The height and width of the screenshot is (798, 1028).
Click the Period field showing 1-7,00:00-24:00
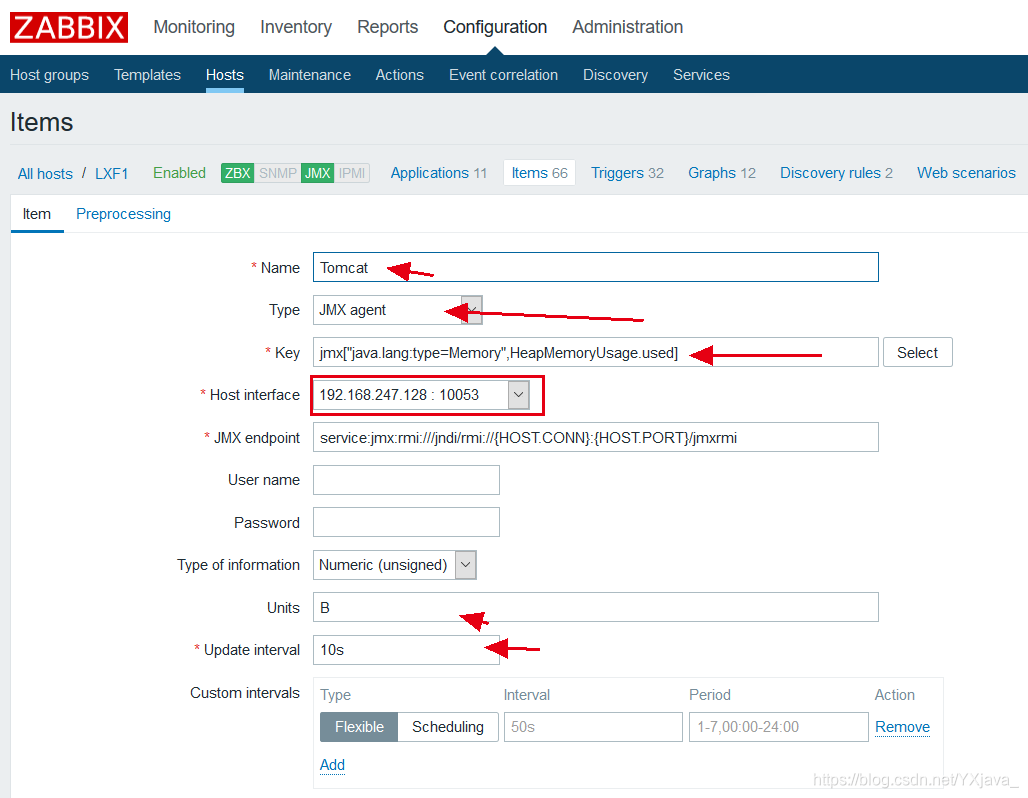pyautogui.click(x=778, y=727)
